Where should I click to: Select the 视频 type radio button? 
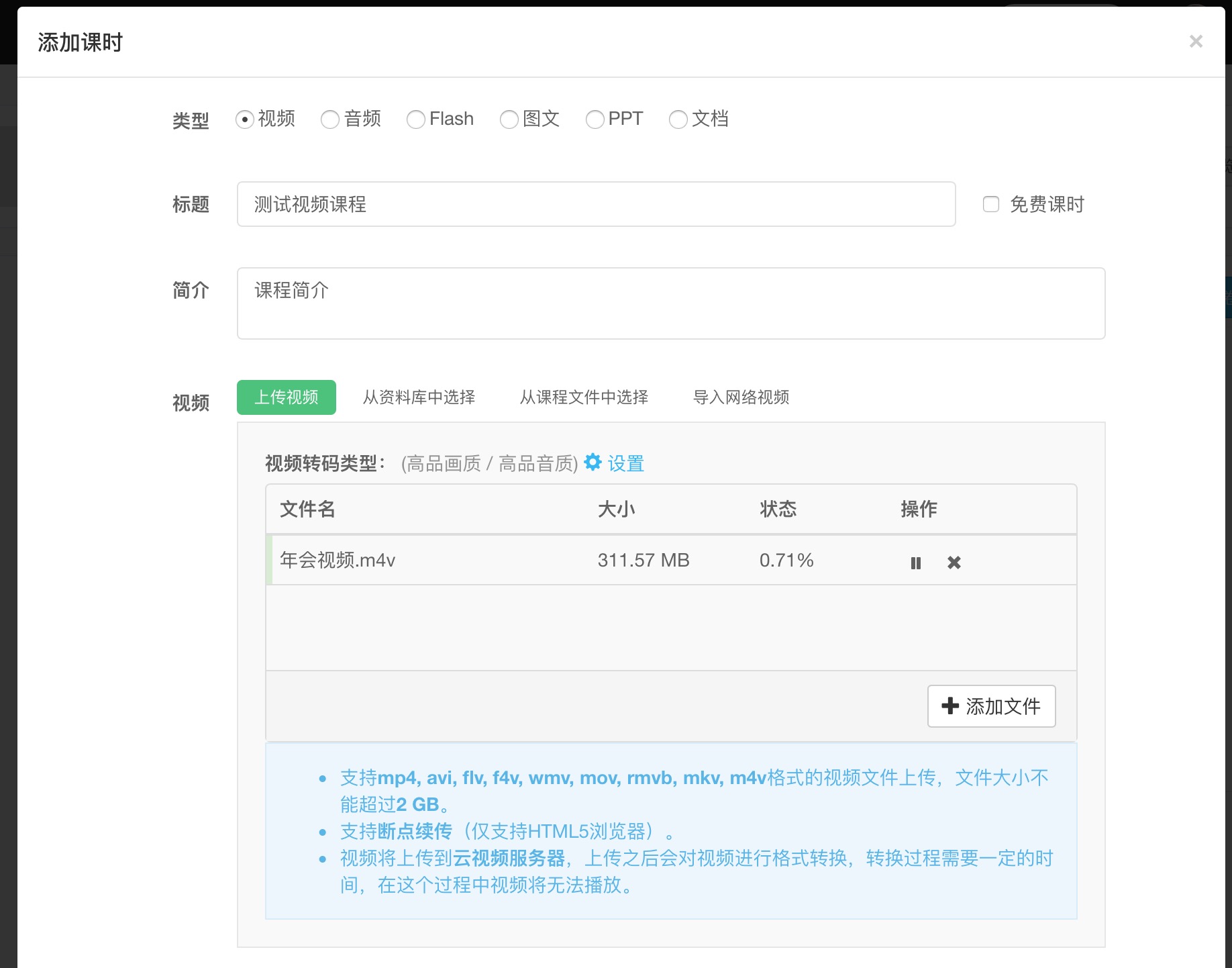[x=245, y=119]
